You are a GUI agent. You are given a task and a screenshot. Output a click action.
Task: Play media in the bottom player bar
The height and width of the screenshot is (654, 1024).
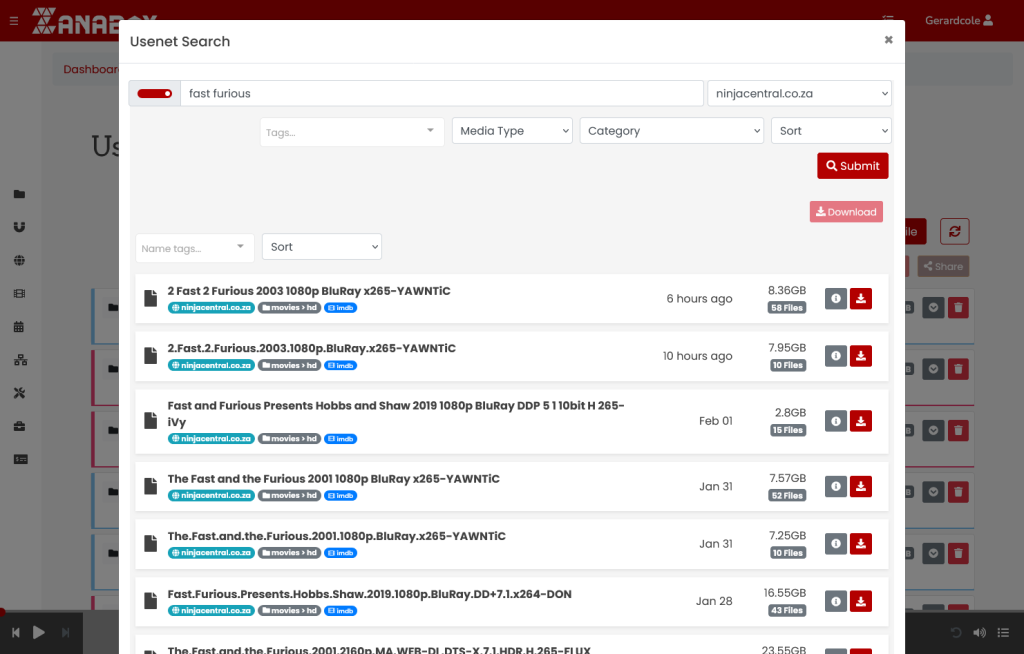(x=39, y=632)
